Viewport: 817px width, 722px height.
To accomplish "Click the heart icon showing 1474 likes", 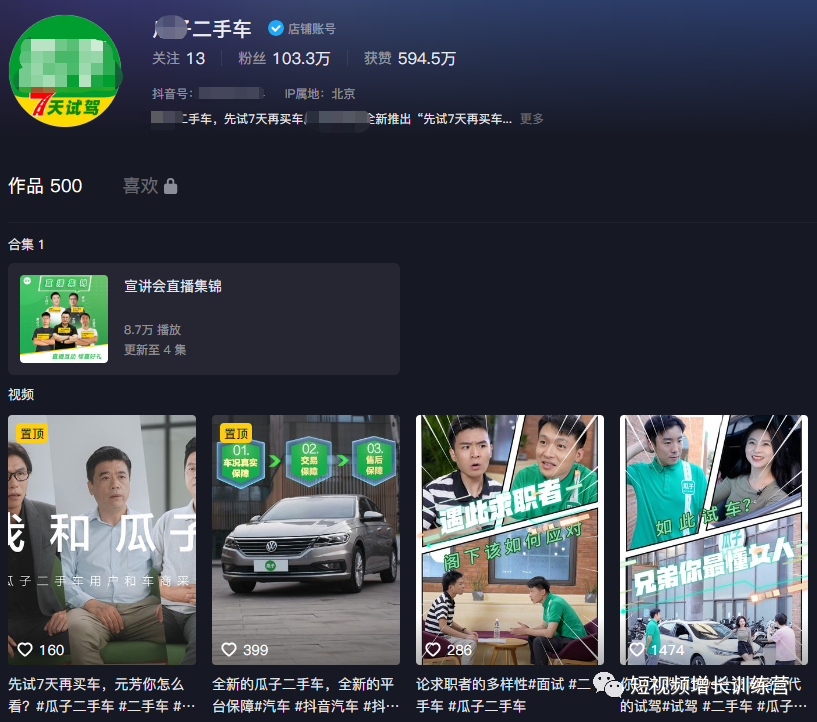I will pyautogui.click(x=636, y=650).
